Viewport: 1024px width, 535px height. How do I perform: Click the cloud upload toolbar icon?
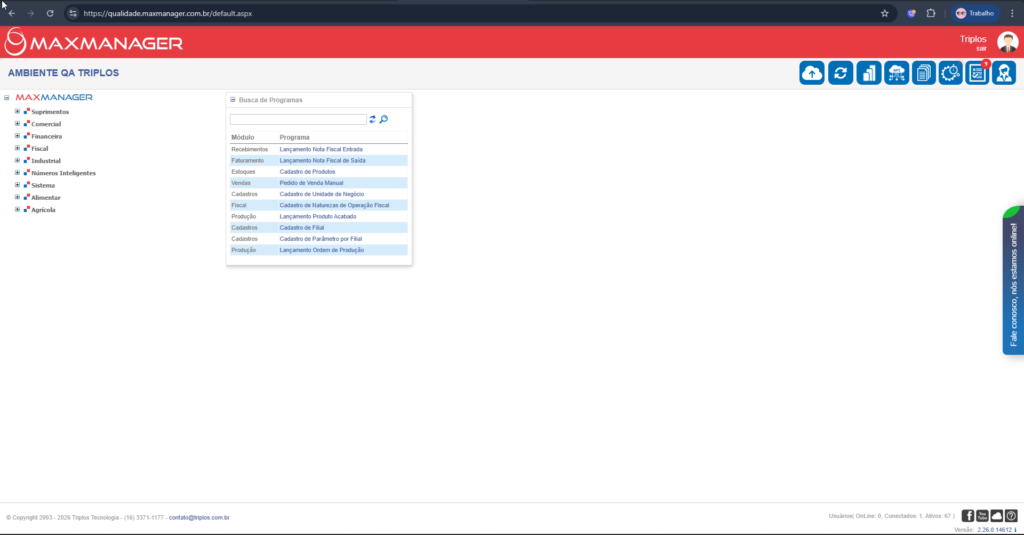pyautogui.click(x=812, y=73)
